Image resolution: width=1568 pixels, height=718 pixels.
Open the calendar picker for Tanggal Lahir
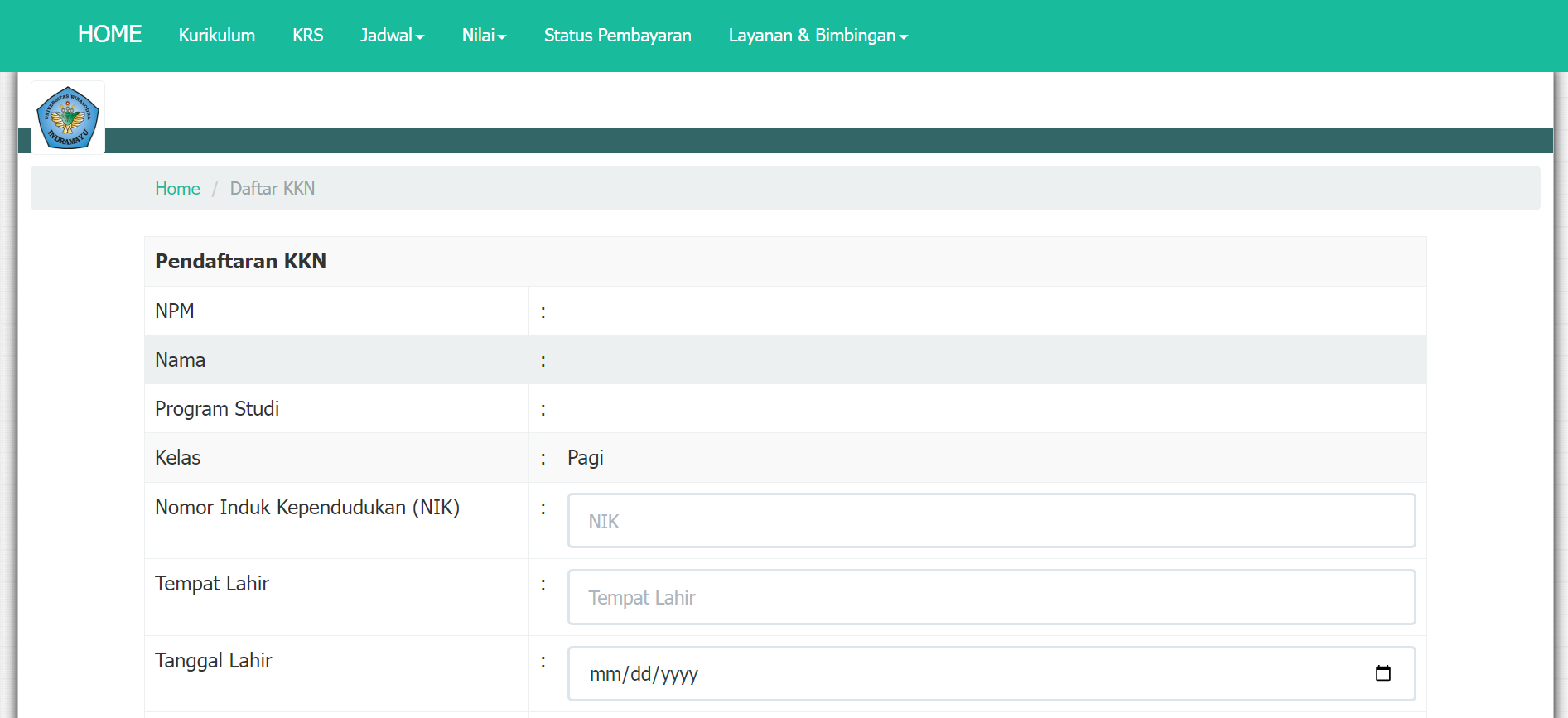pyautogui.click(x=1382, y=673)
